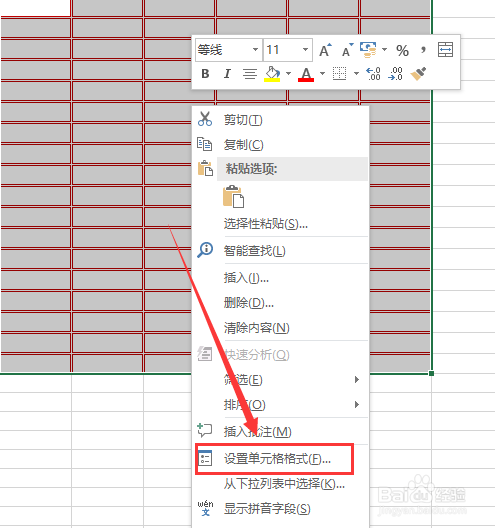Viewport: 495px width, 528px height.
Task: Open the 筛选(E) filter submenu
Action: [281, 380]
